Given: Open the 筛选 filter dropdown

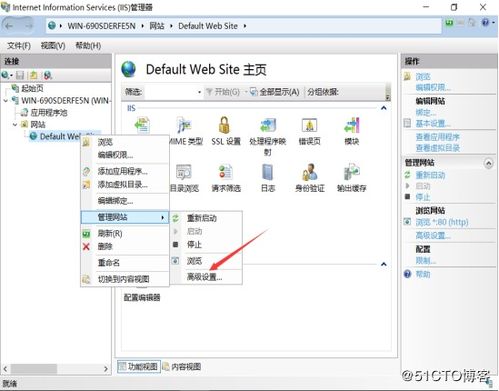Looking at the screenshot, I should [199, 92].
